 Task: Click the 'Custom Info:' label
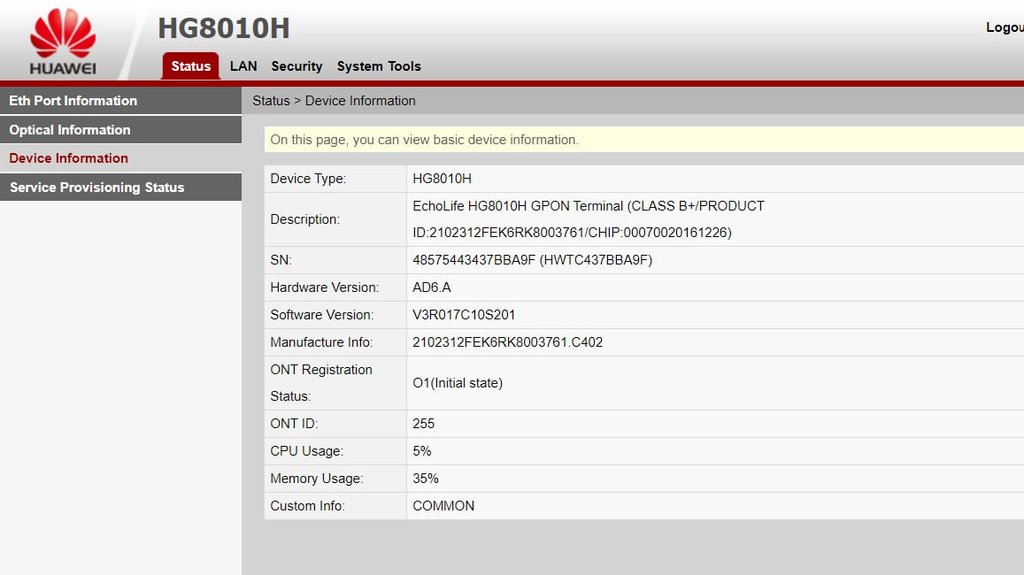pyautogui.click(x=308, y=506)
